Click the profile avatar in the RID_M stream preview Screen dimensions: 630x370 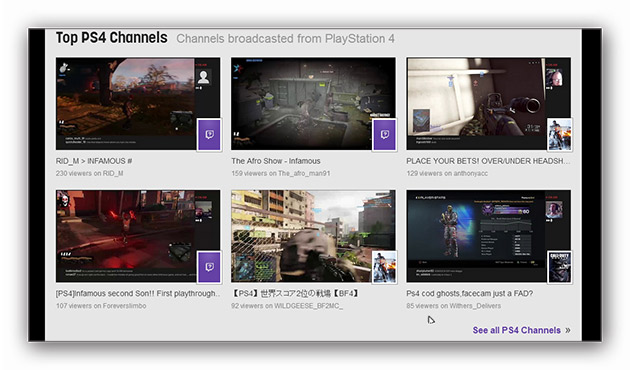(203, 77)
